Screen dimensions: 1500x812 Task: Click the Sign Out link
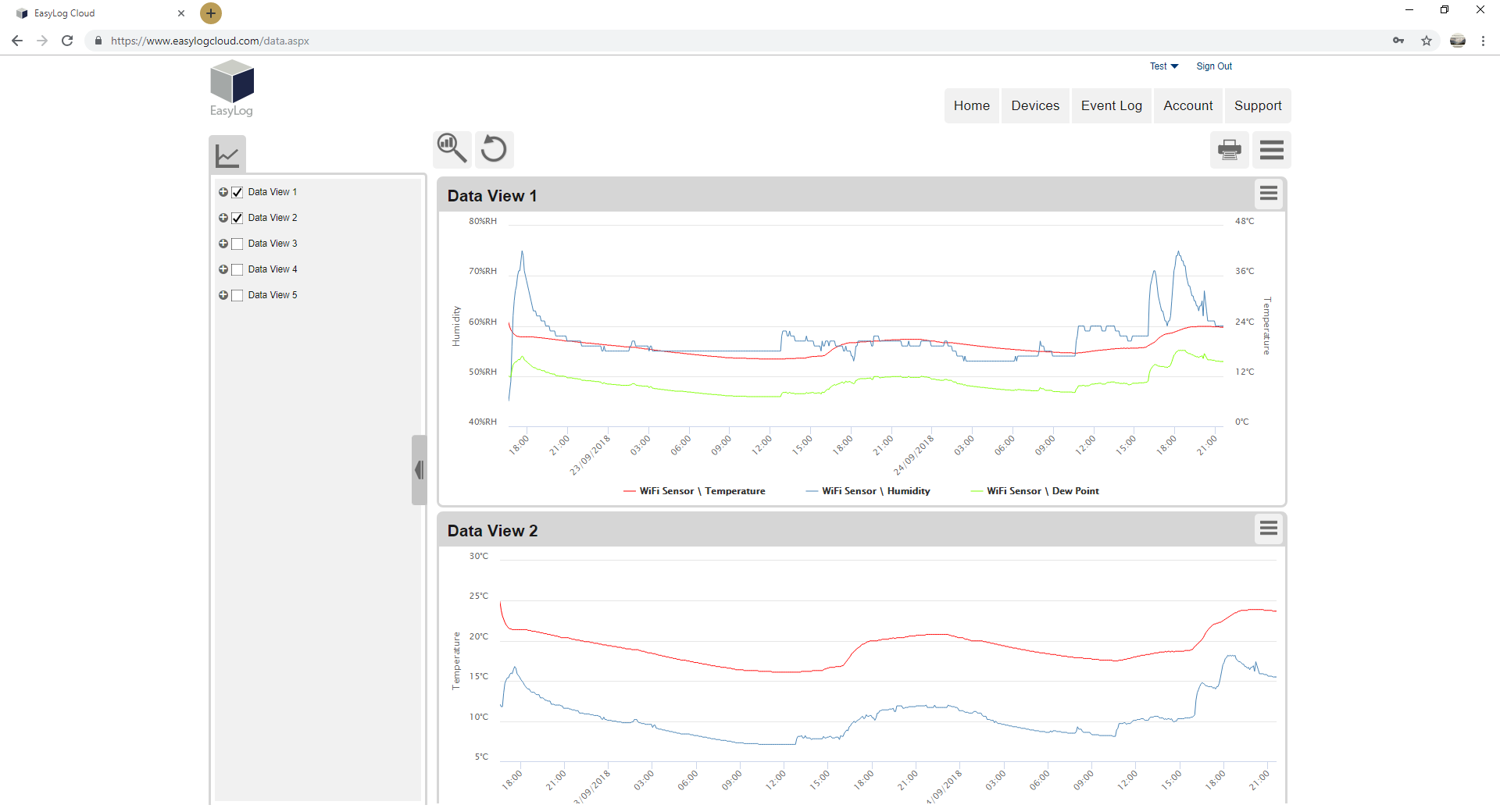click(x=1214, y=66)
